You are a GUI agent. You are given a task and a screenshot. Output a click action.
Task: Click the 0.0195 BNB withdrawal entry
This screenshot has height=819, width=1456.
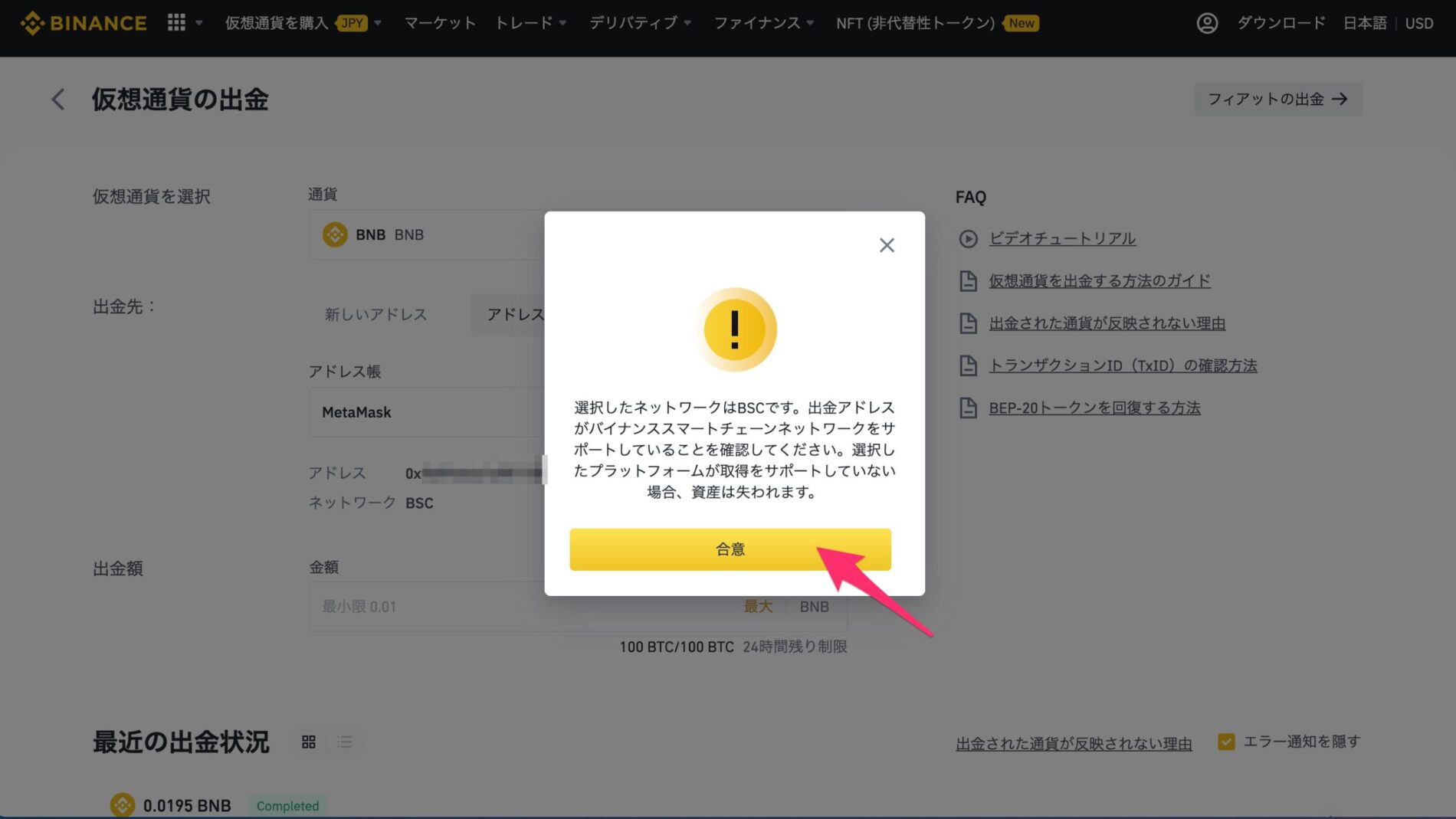pos(187,805)
